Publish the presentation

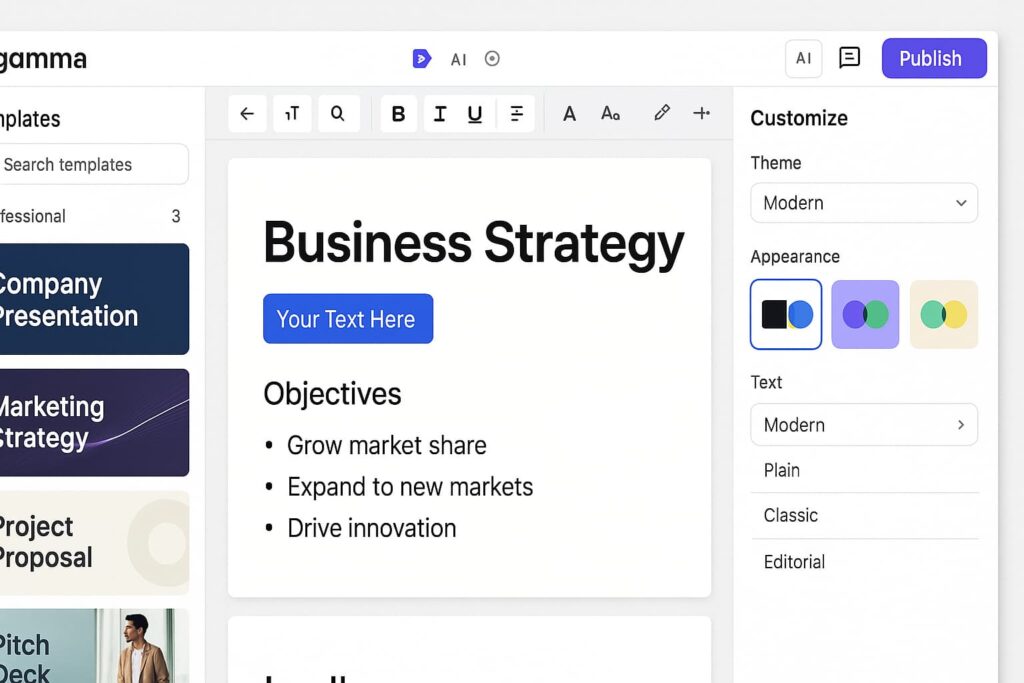[934, 58]
